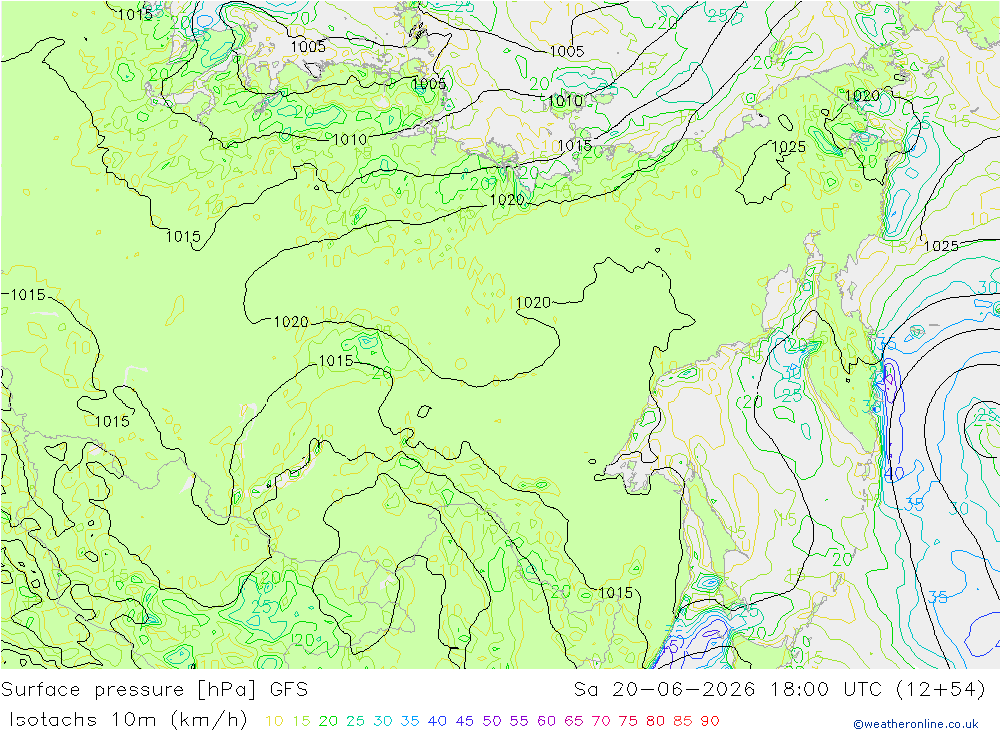
Task: Select the magenta '60' value in isotach legend
Action: pyautogui.click(x=547, y=721)
